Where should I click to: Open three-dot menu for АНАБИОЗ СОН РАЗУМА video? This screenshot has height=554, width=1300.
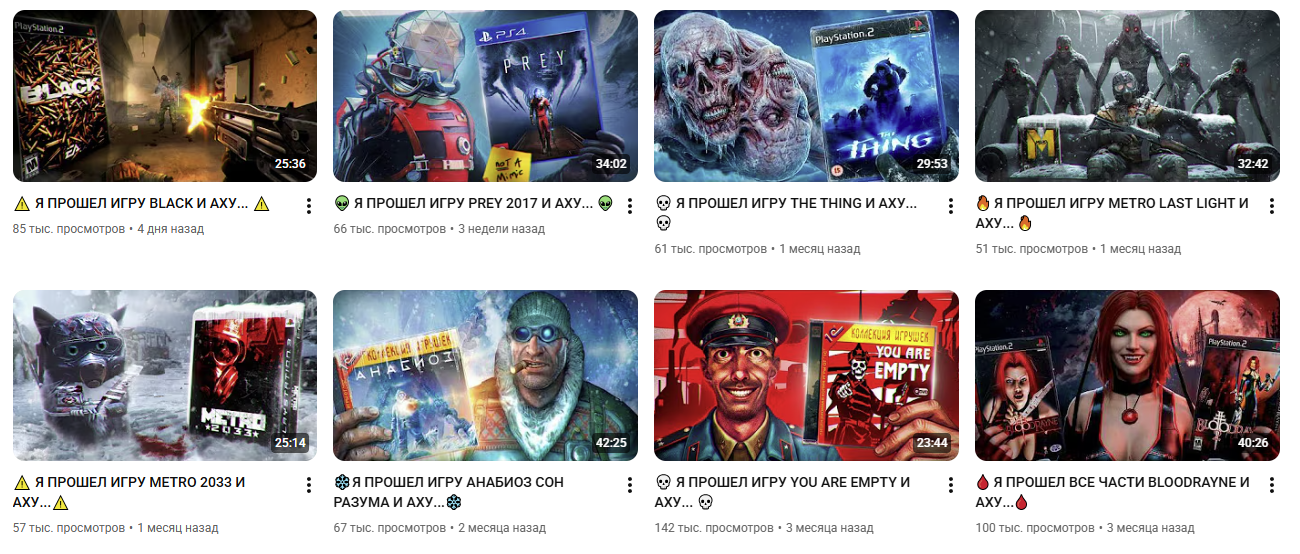(629, 485)
